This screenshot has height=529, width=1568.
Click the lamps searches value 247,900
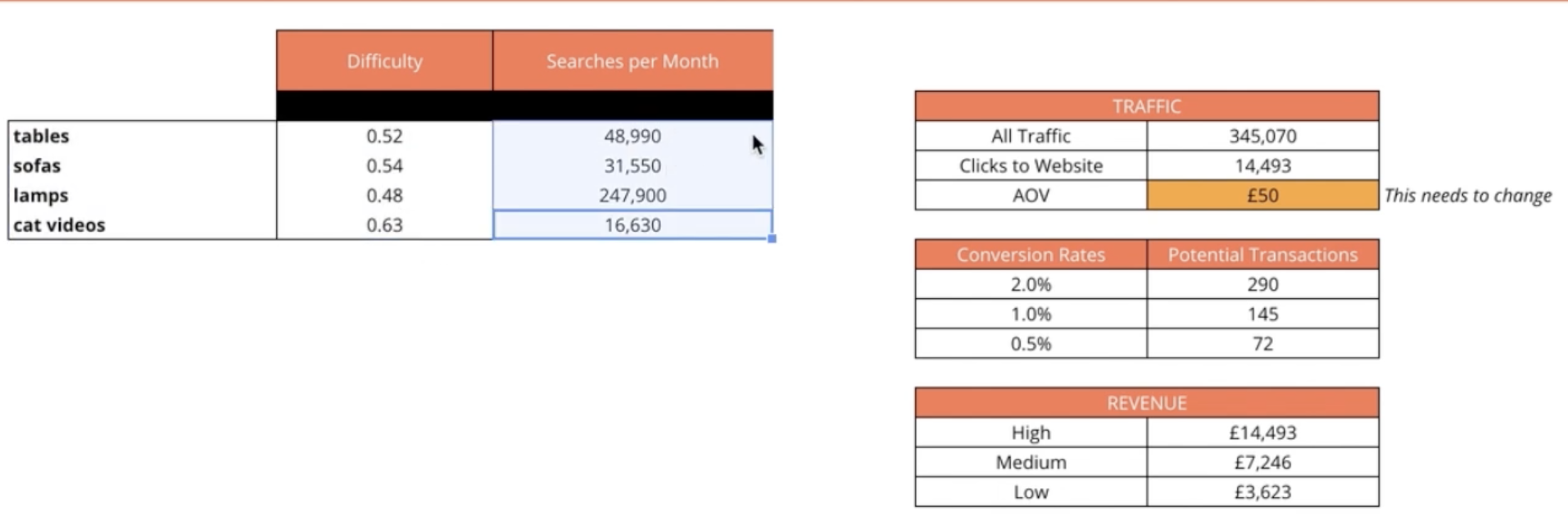(x=632, y=196)
